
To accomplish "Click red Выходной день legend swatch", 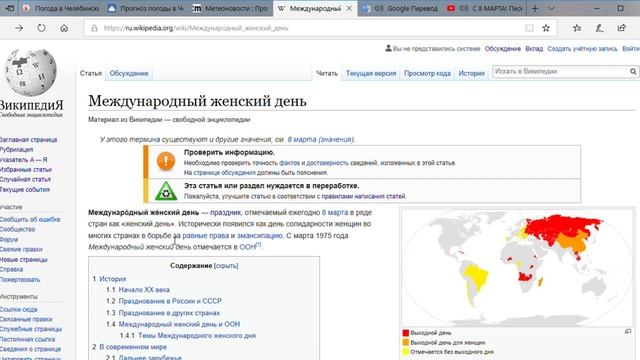I will pyautogui.click(x=406, y=333).
